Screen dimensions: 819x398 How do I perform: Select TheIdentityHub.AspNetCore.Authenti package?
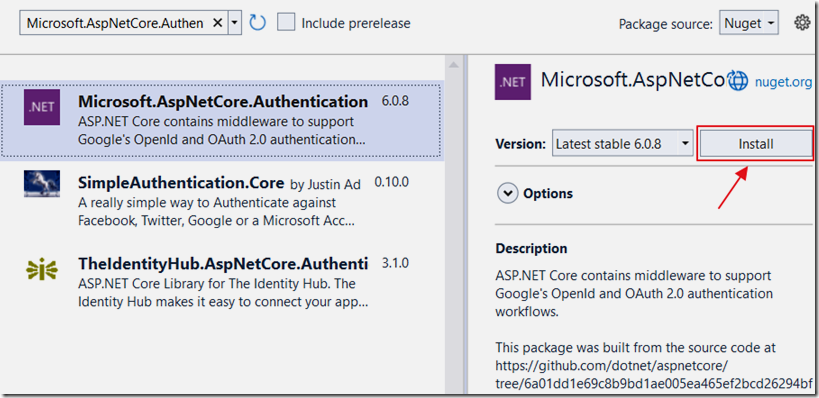click(x=221, y=282)
